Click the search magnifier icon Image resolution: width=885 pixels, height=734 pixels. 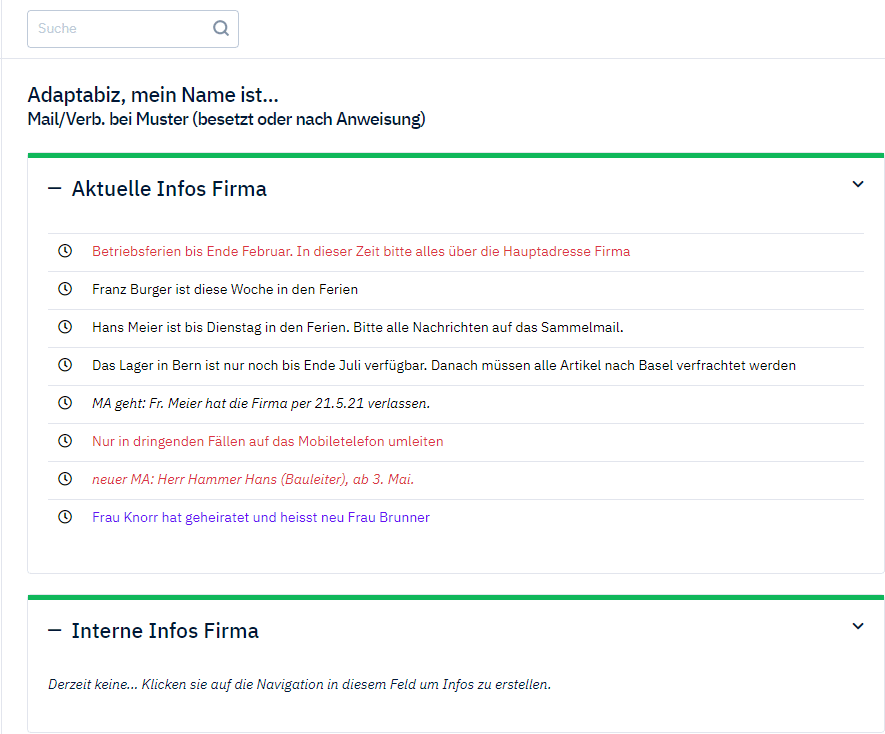point(221,29)
